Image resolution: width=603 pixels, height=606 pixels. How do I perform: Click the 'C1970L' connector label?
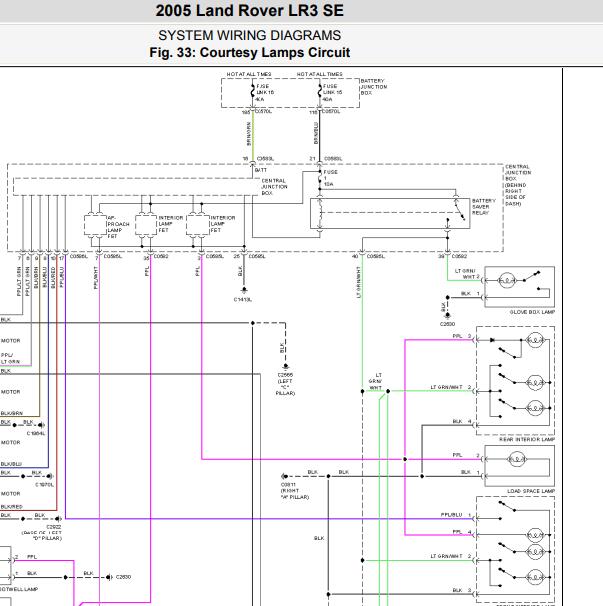[44, 484]
